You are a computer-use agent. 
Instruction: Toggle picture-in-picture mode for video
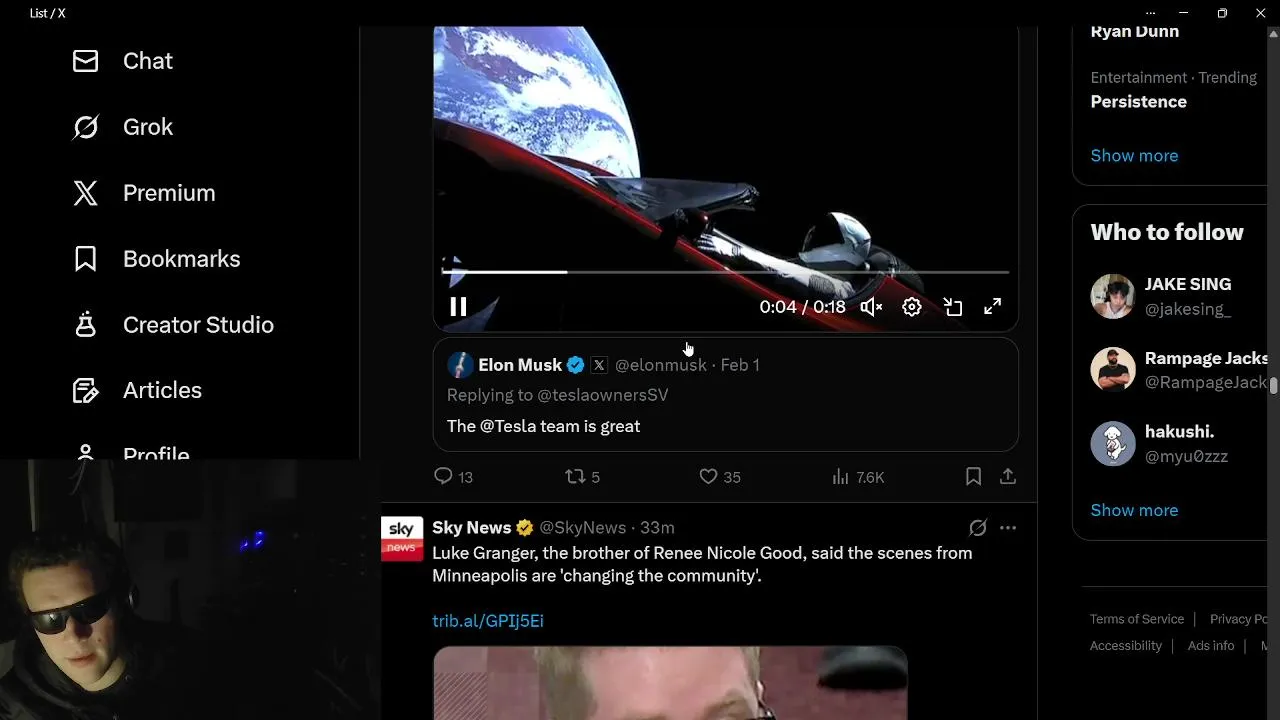click(x=953, y=307)
